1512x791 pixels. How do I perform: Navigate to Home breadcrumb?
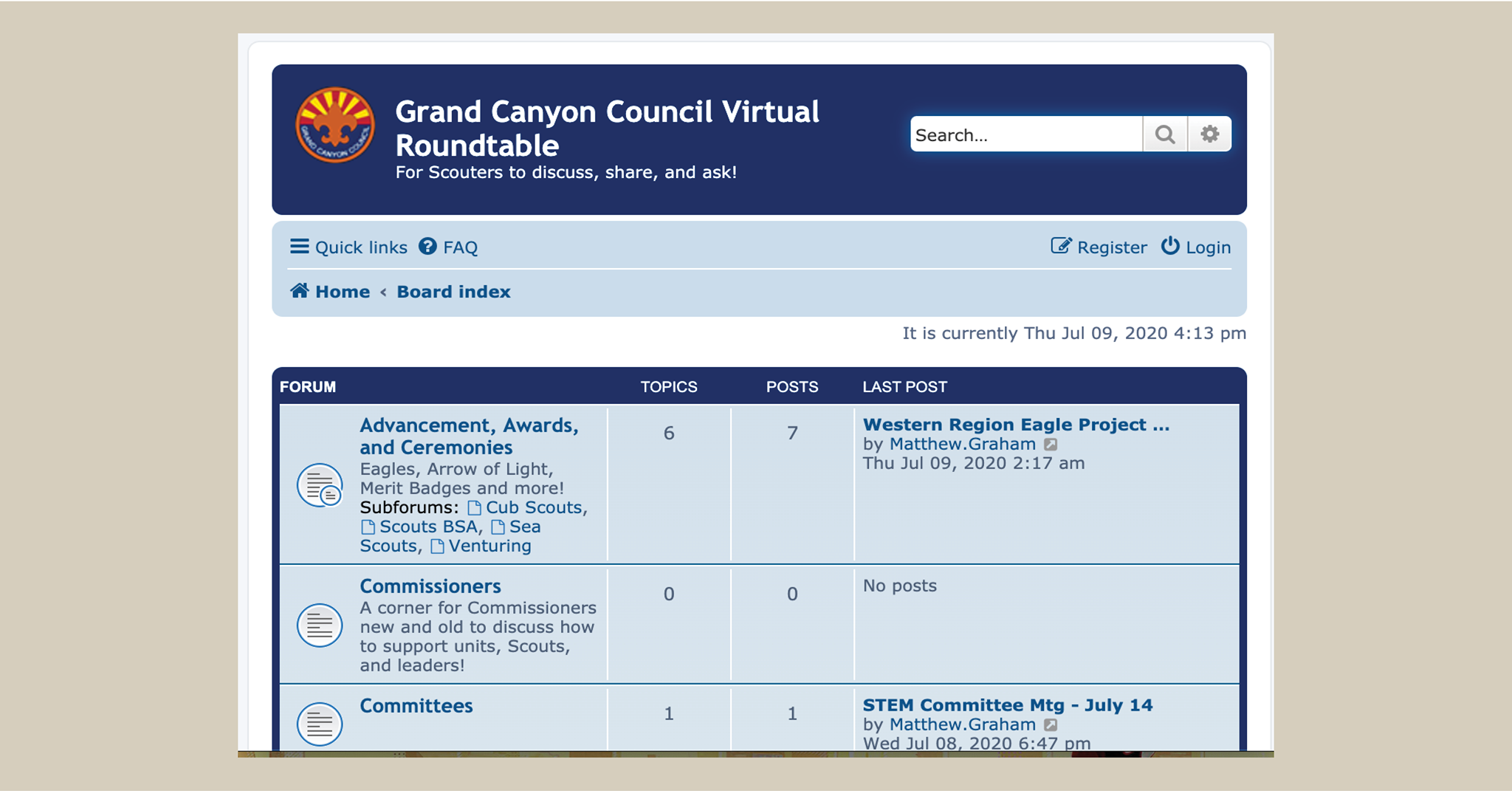(330, 292)
